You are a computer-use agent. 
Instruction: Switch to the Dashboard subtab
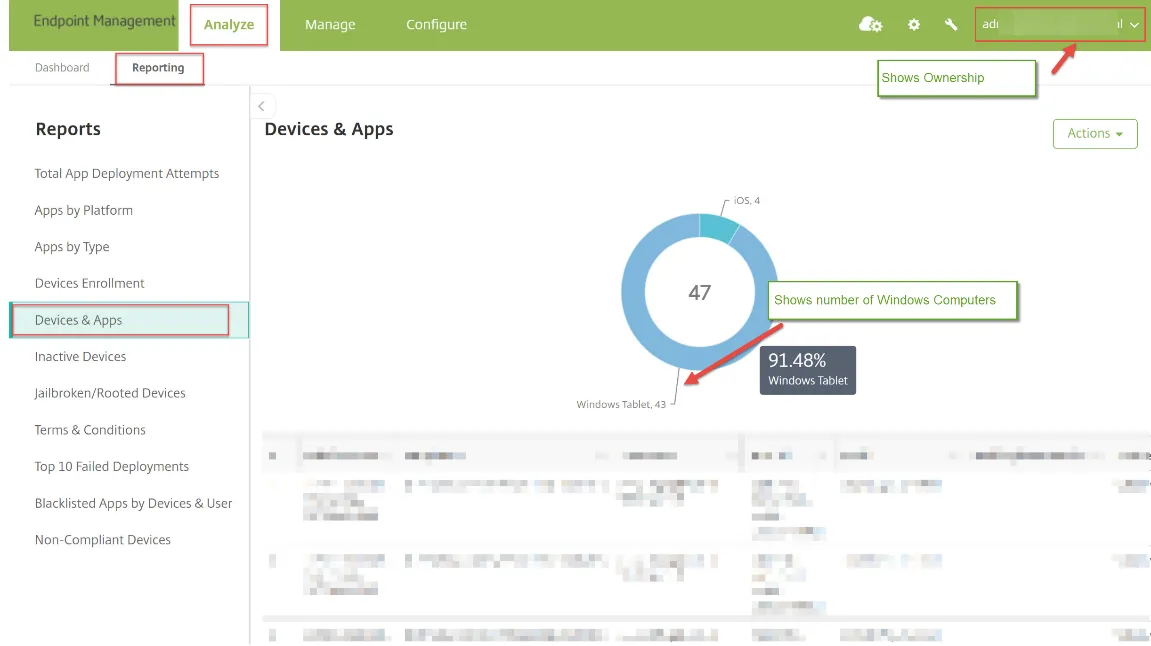(x=62, y=68)
